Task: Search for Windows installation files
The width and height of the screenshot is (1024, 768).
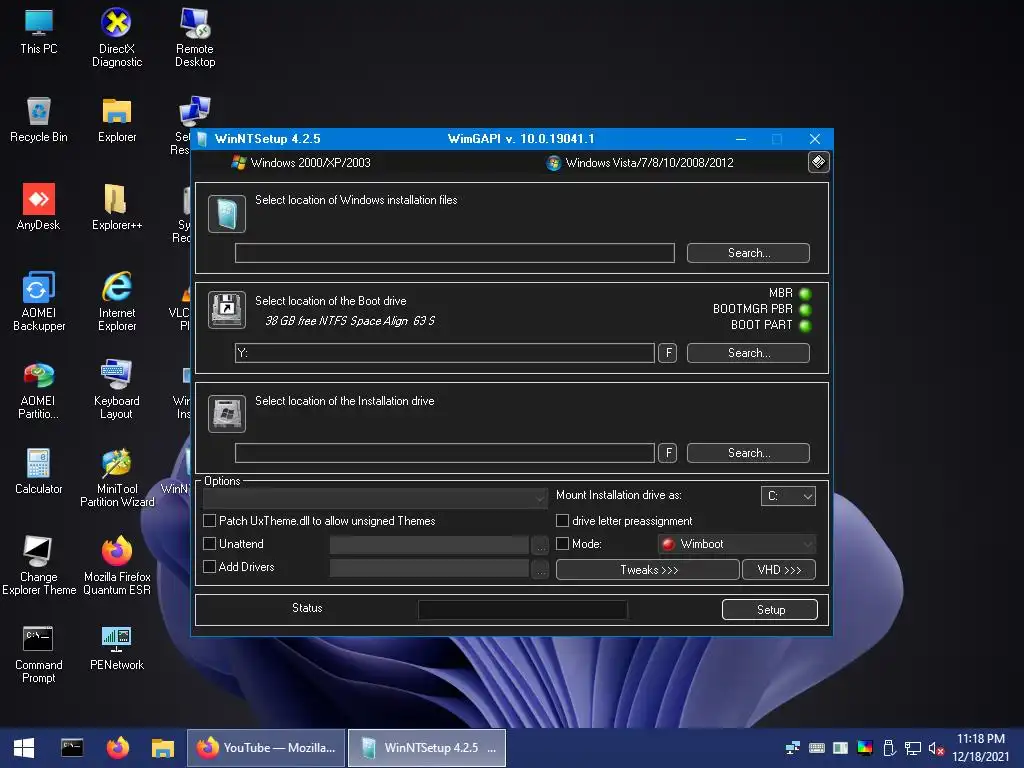Action: [x=748, y=253]
